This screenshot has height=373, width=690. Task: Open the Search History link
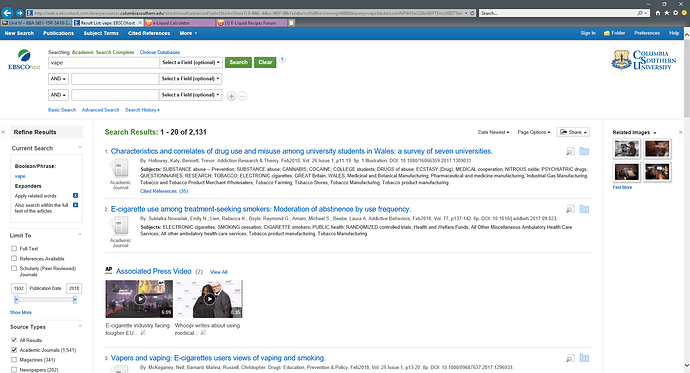coord(142,110)
